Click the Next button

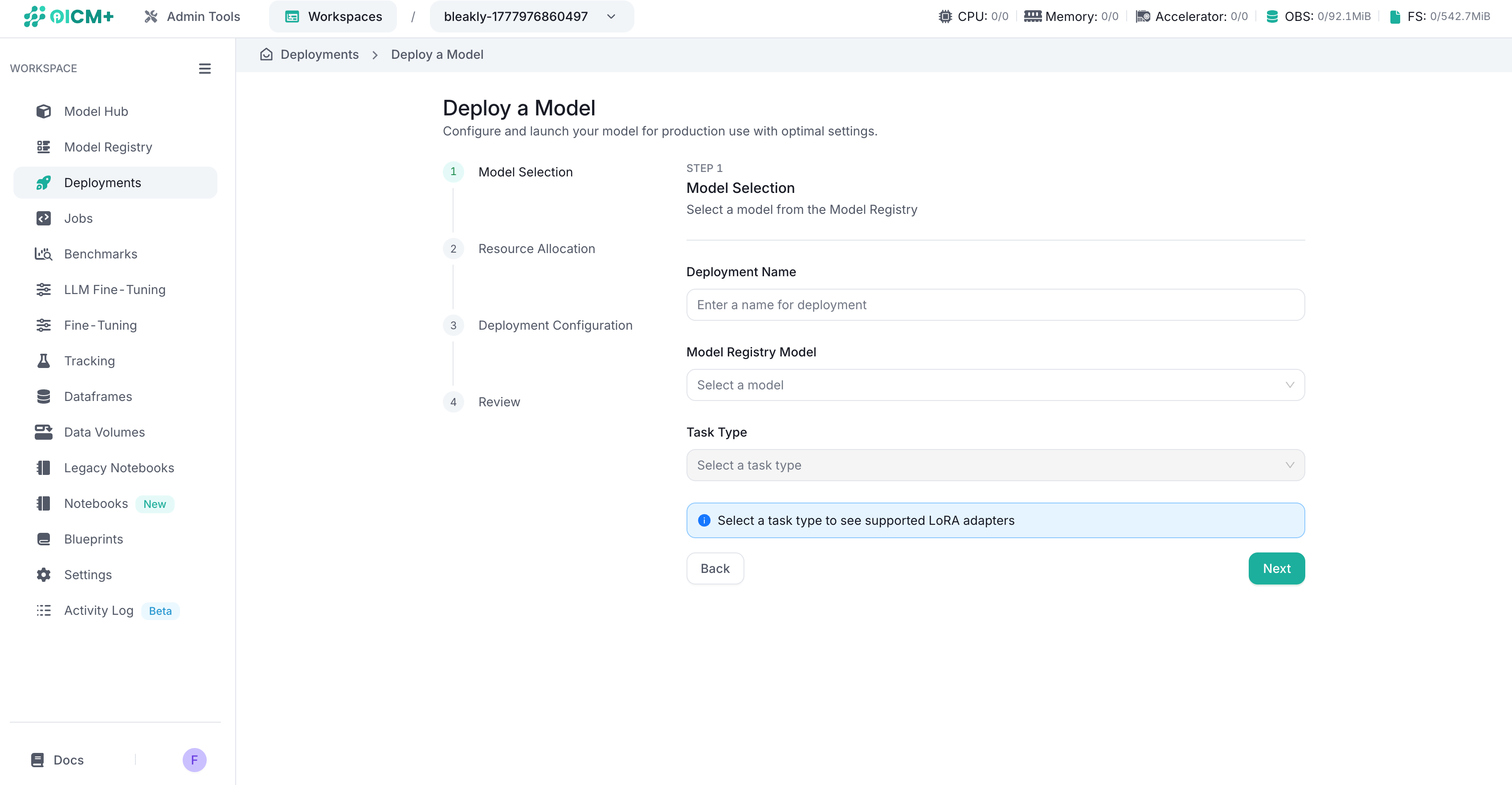[x=1276, y=568]
